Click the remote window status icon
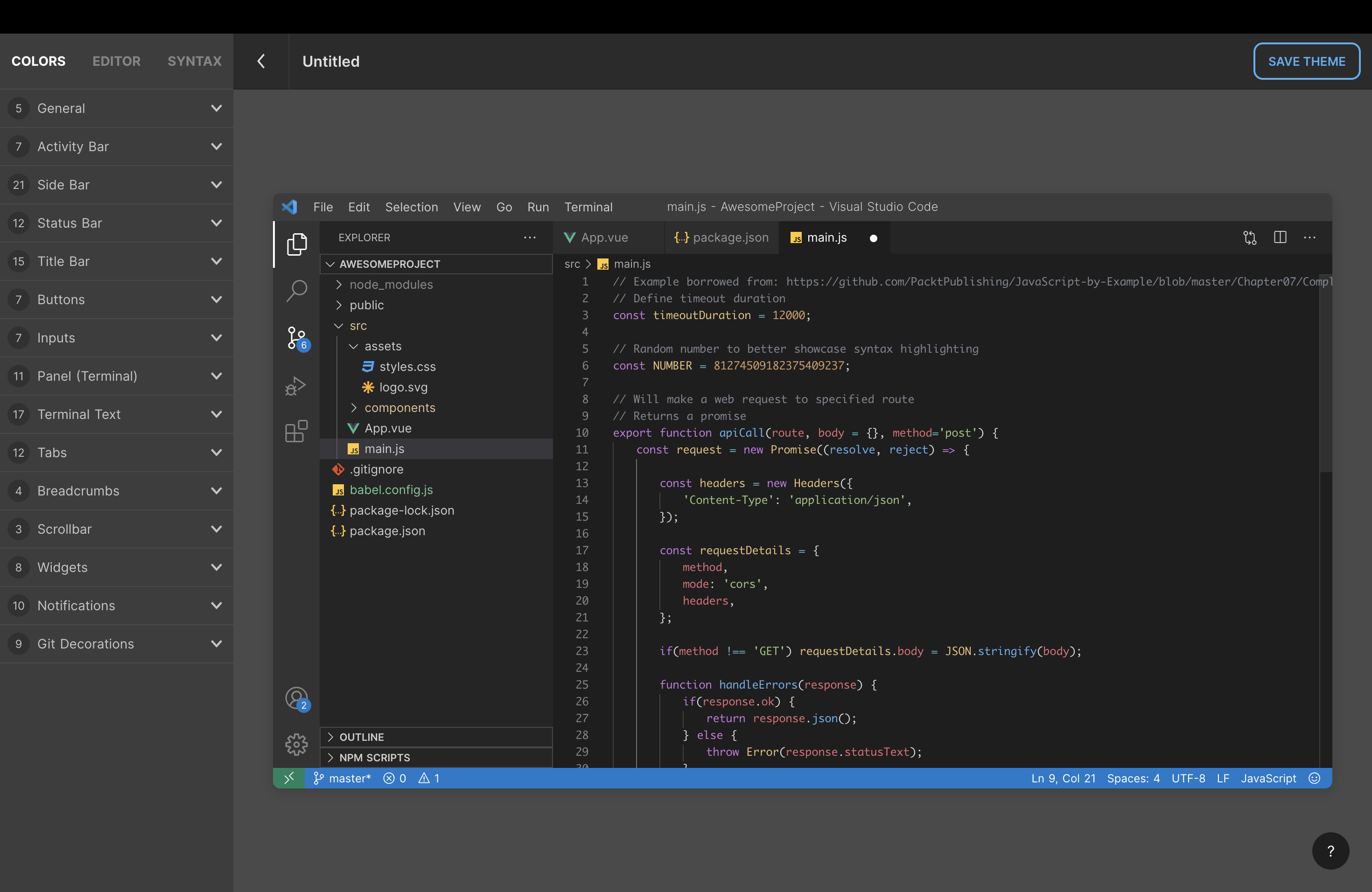The height and width of the screenshot is (892, 1372). click(x=289, y=778)
